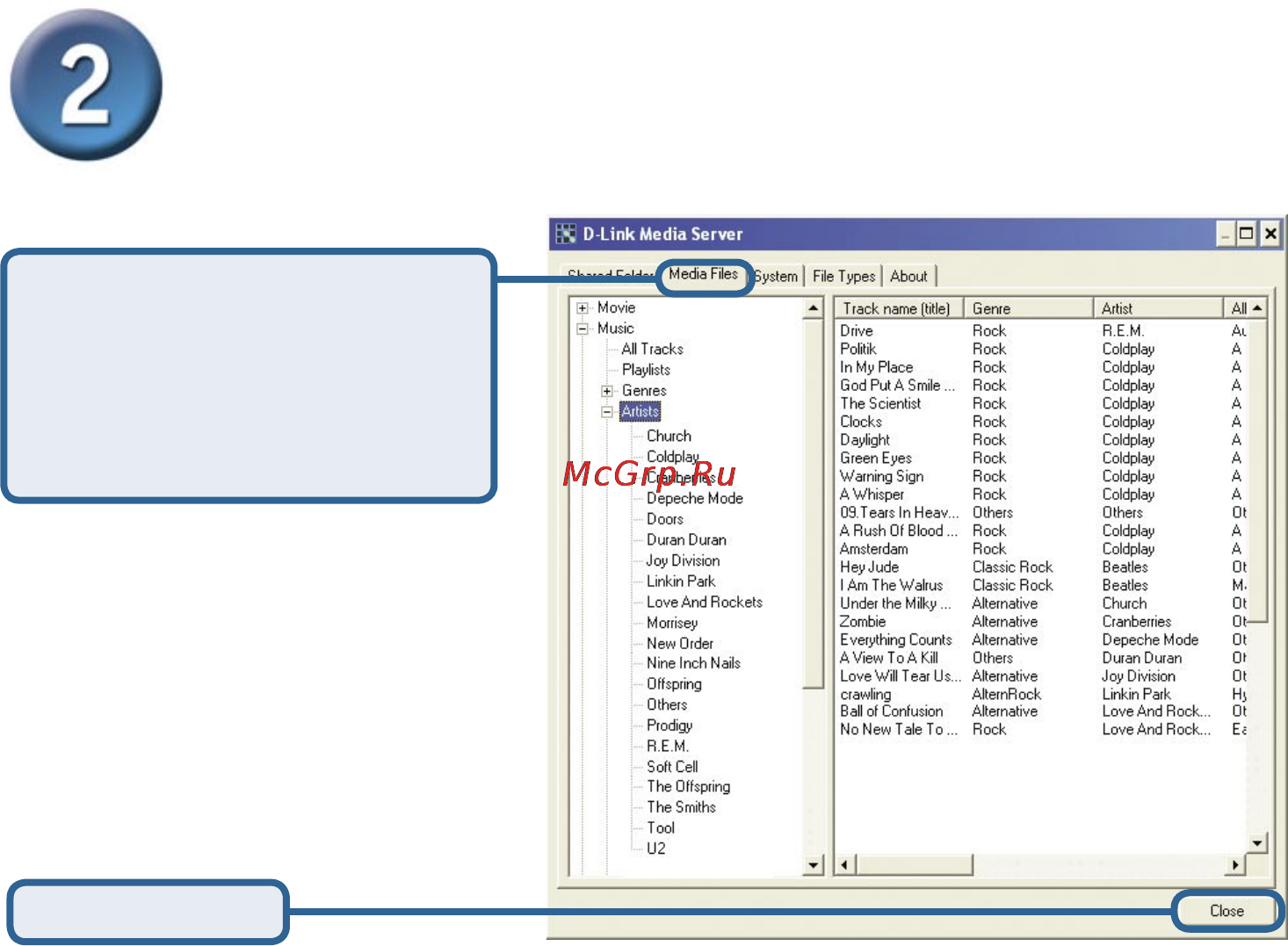Screen dimensions: 1288x946
Task: Switch to the Shared Folder tab
Action: (x=611, y=275)
